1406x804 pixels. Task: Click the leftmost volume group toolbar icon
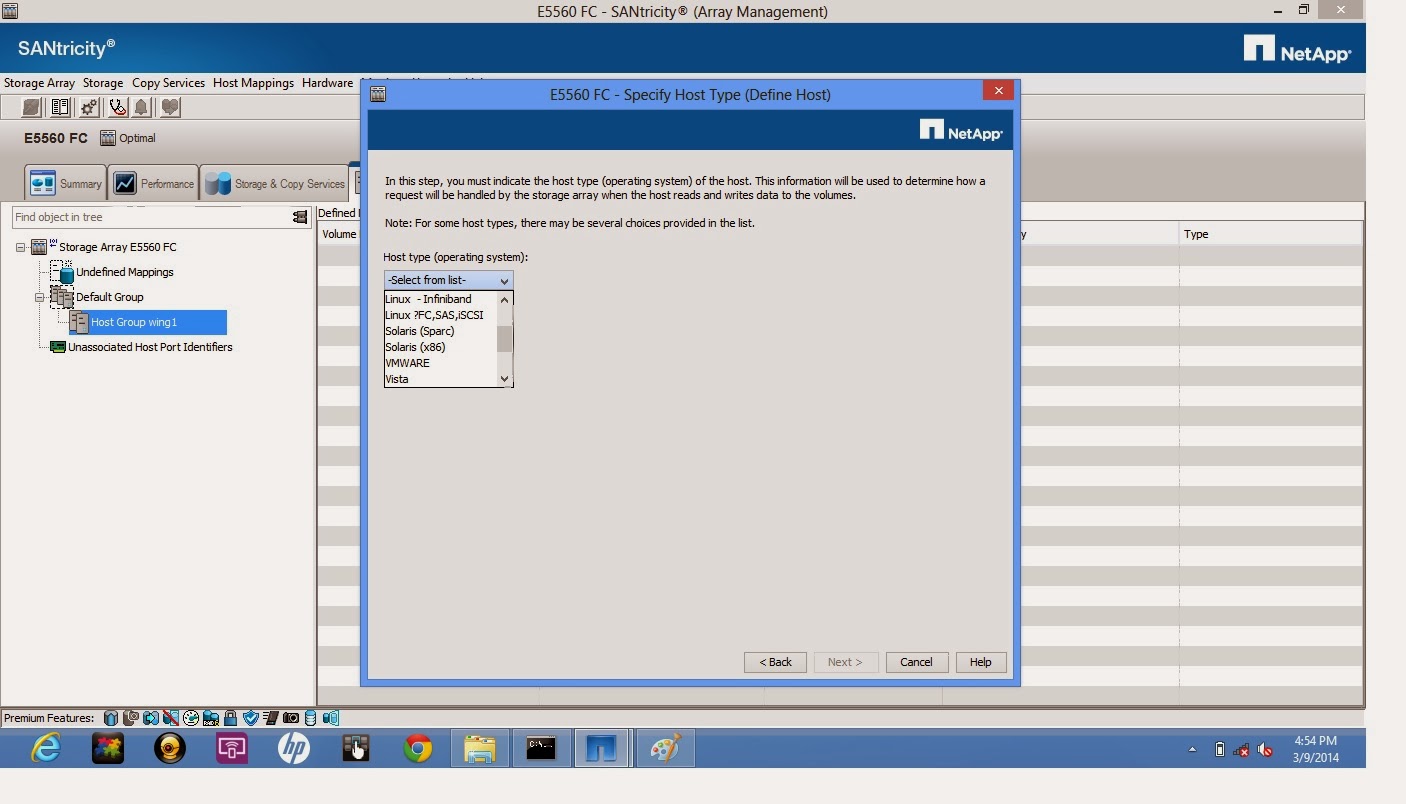(x=31, y=107)
